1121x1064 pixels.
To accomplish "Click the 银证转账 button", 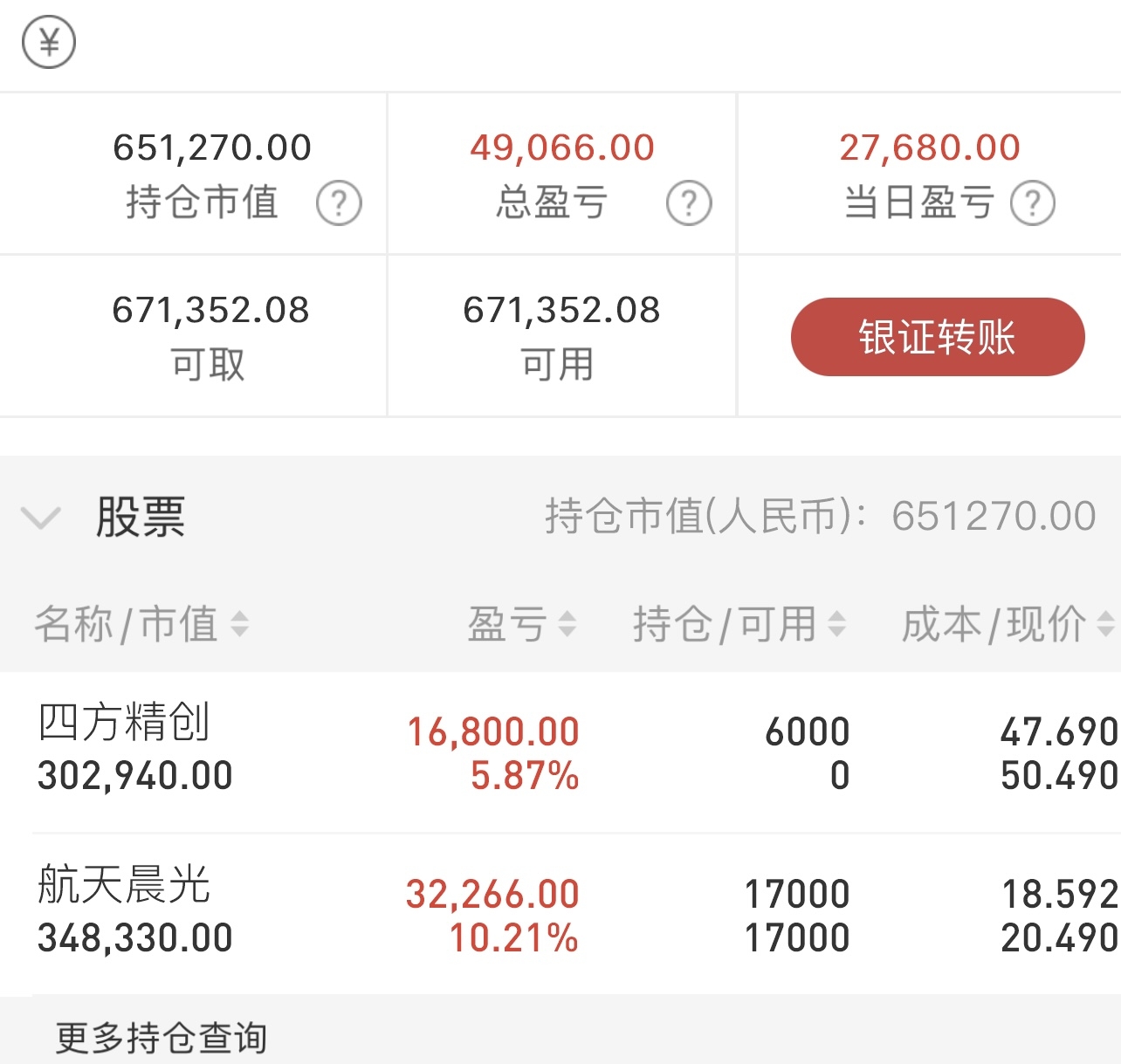I will [x=938, y=337].
